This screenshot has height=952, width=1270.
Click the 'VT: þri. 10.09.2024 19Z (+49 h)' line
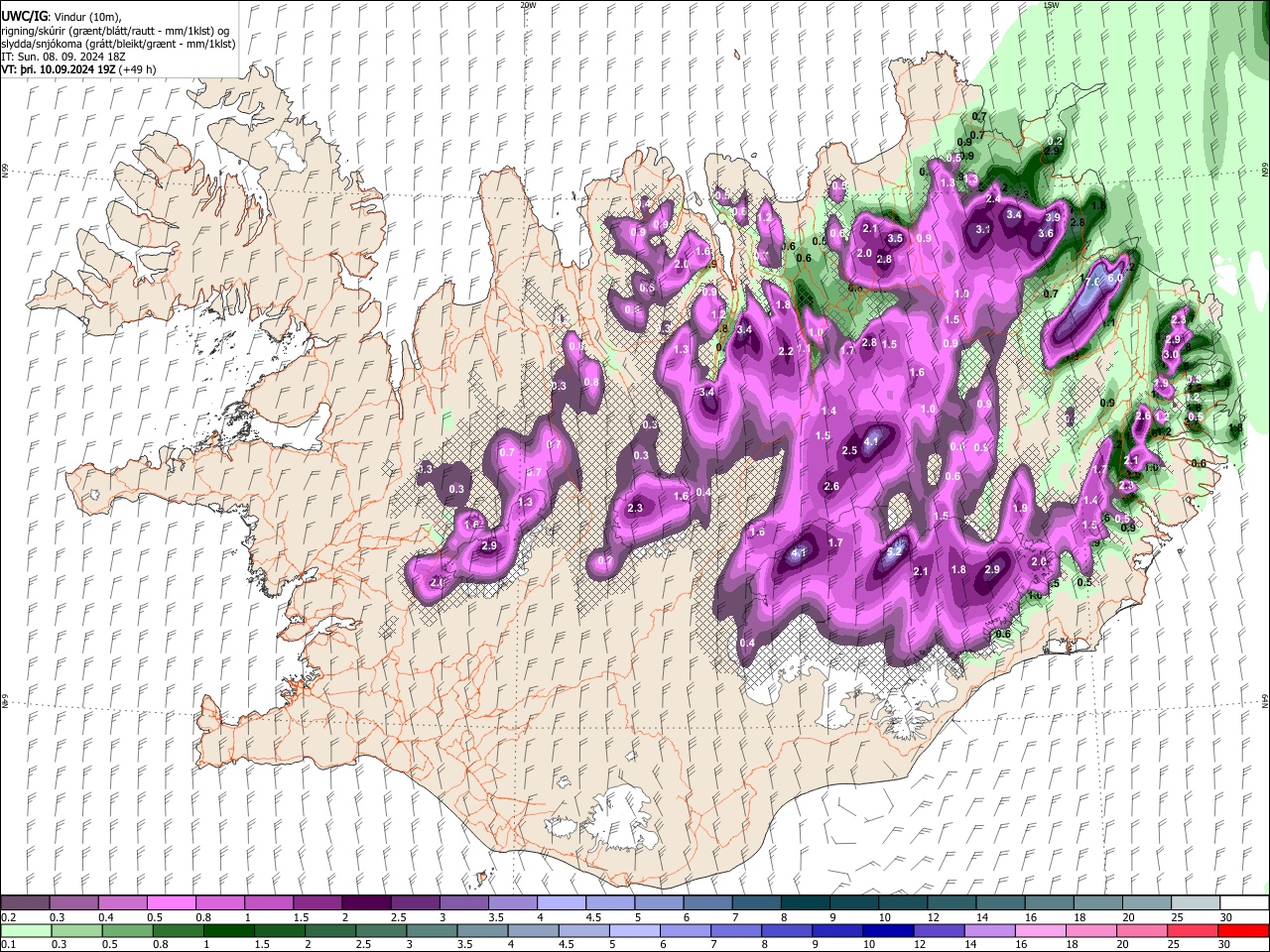coord(79,70)
